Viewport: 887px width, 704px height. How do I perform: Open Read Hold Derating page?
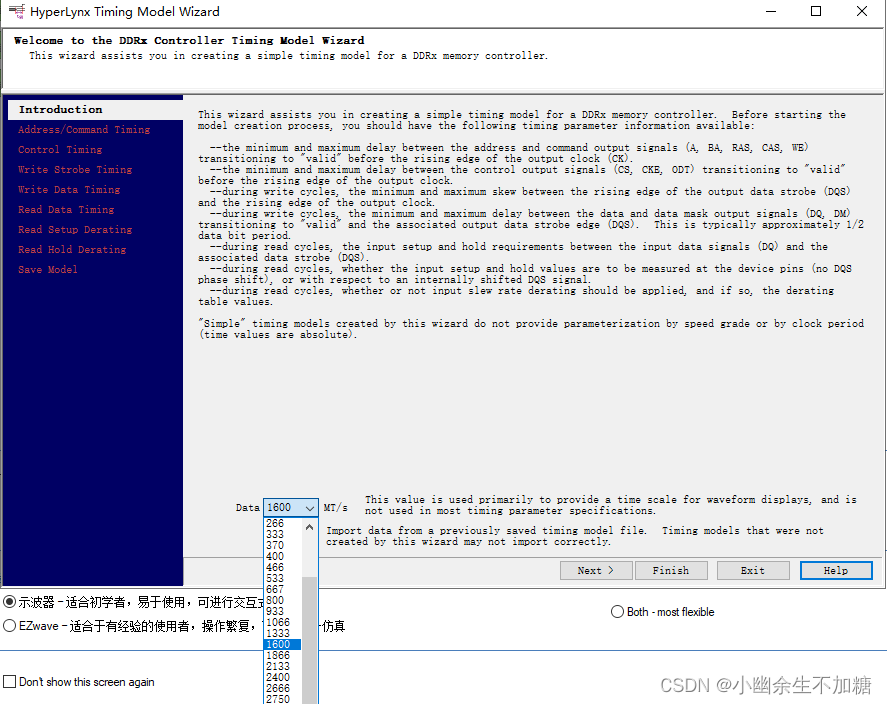[72, 249]
